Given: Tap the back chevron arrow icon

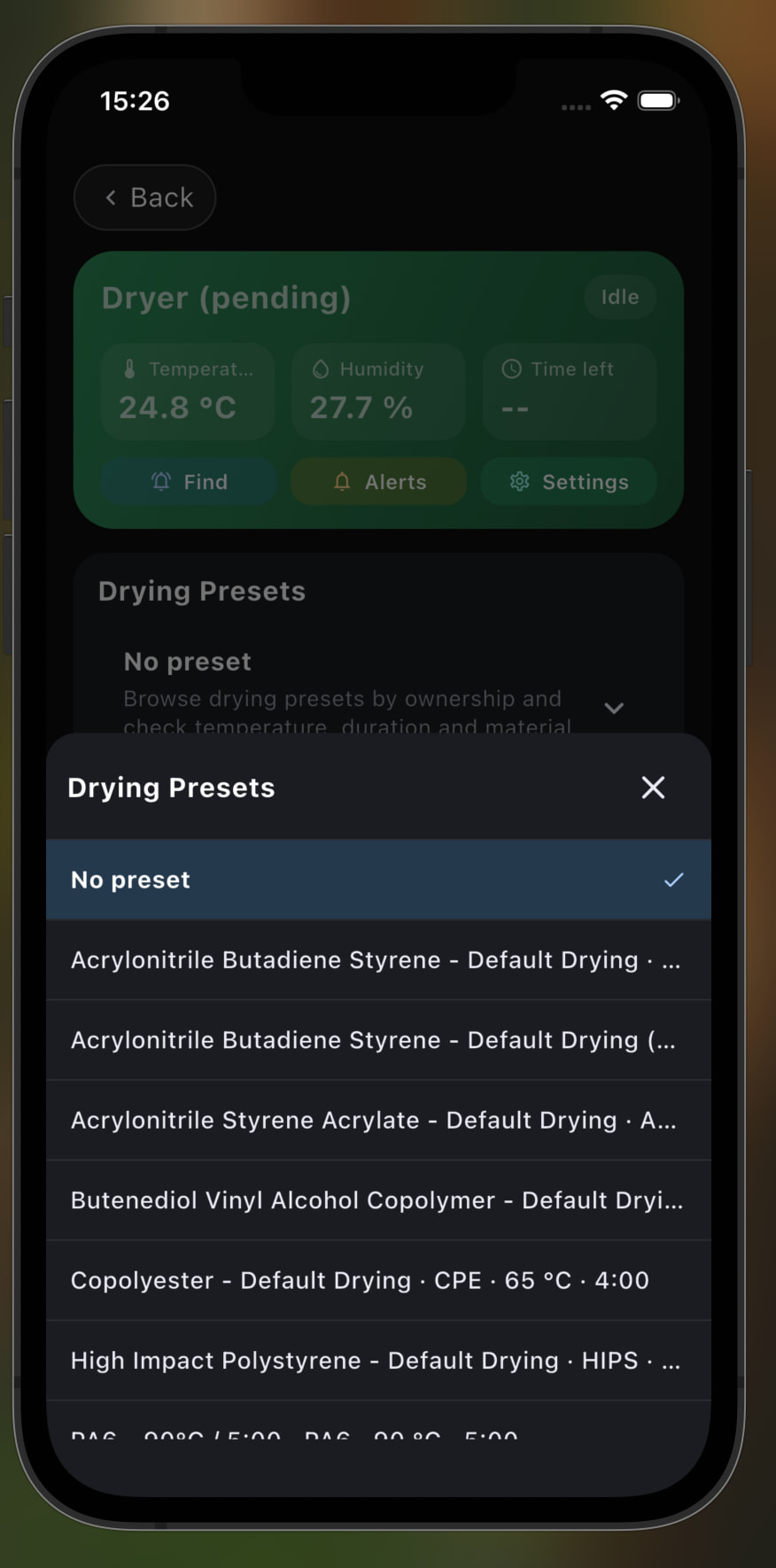Looking at the screenshot, I should point(112,198).
